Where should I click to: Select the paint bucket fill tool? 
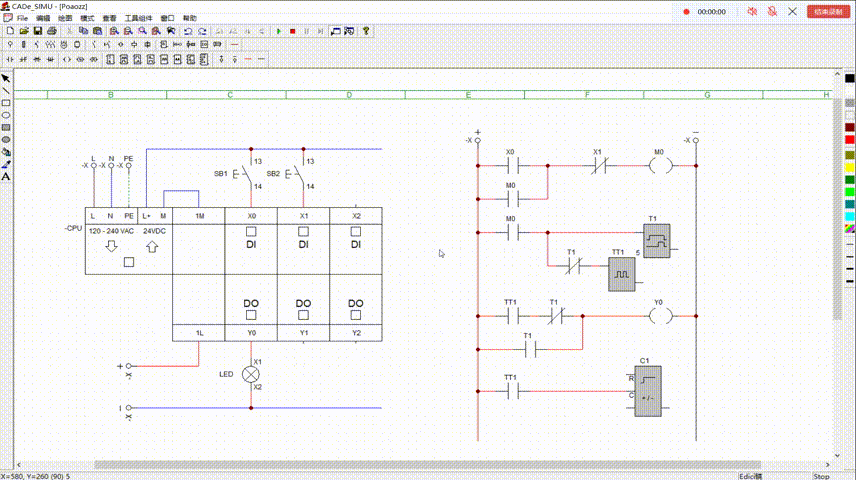(x=6, y=152)
